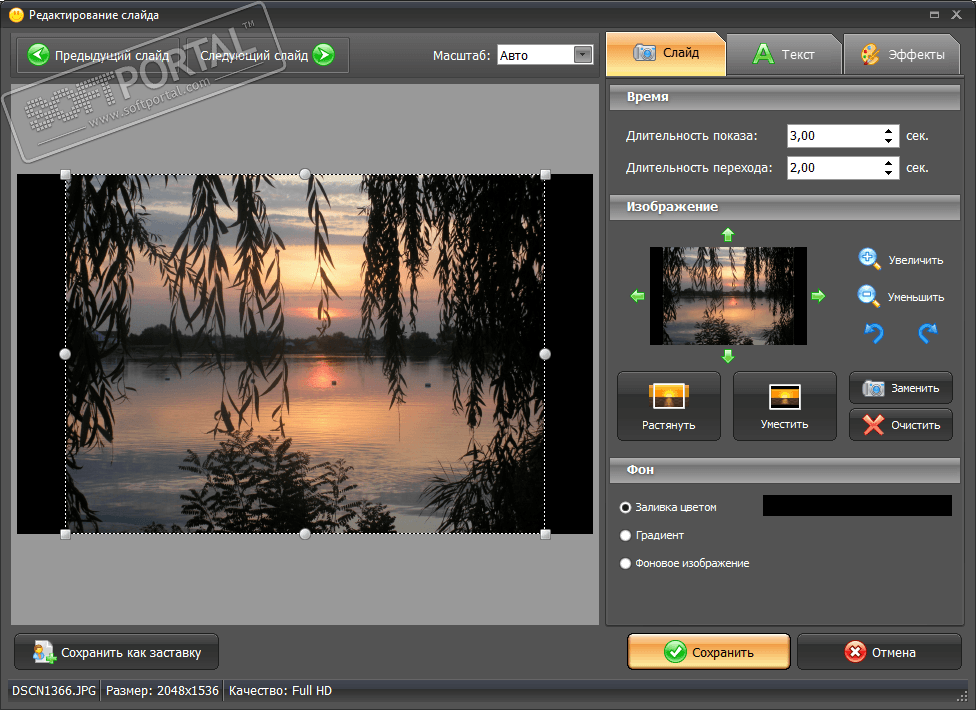Image resolution: width=976 pixels, height=710 pixels.
Task: Click the Изображение section header
Action: click(x=784, y=207)
